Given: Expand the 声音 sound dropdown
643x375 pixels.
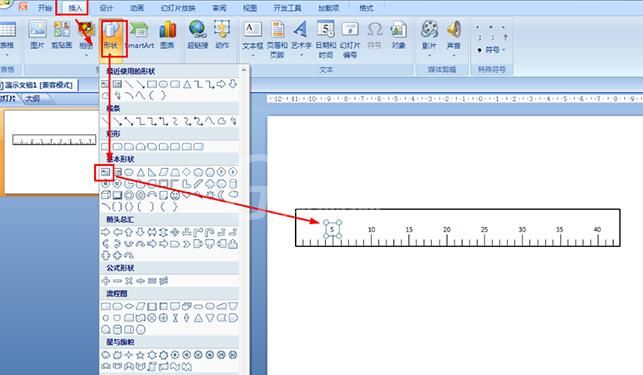Looking at the screenshot, I should 454,55.
